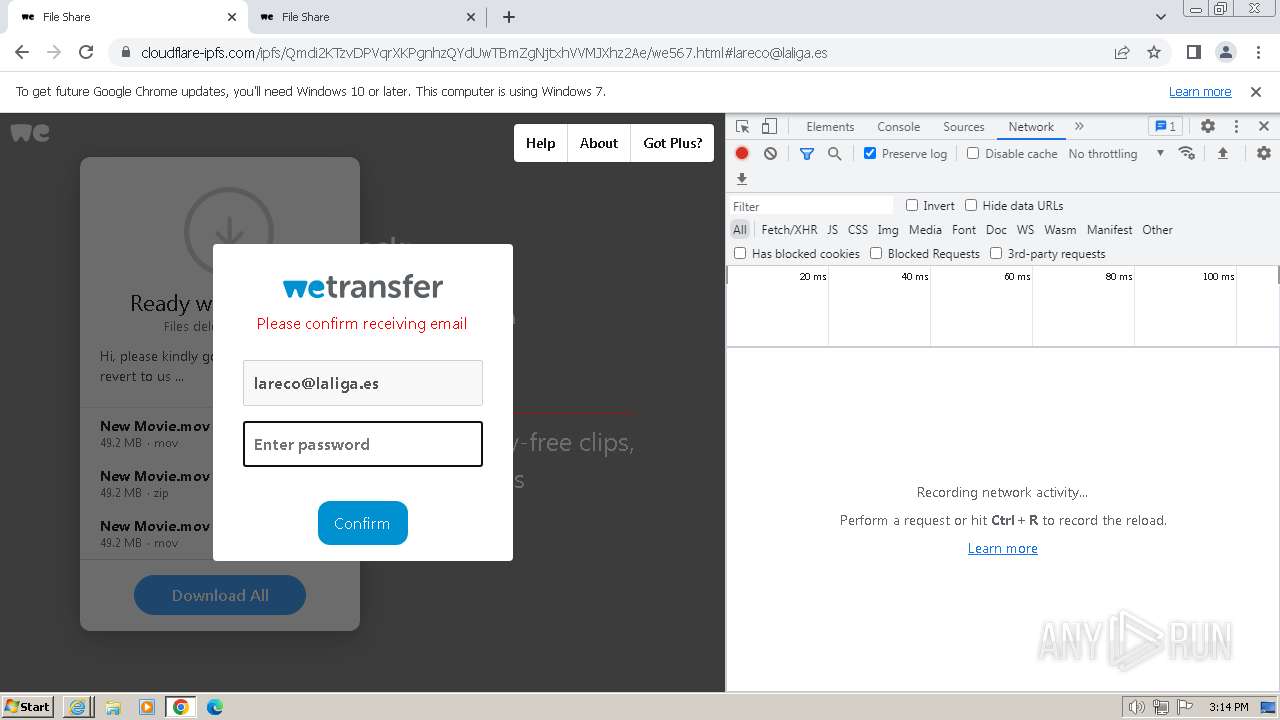Reload the current page
The height and width of the screenshot is (720, 1280).
click(86, 52)
